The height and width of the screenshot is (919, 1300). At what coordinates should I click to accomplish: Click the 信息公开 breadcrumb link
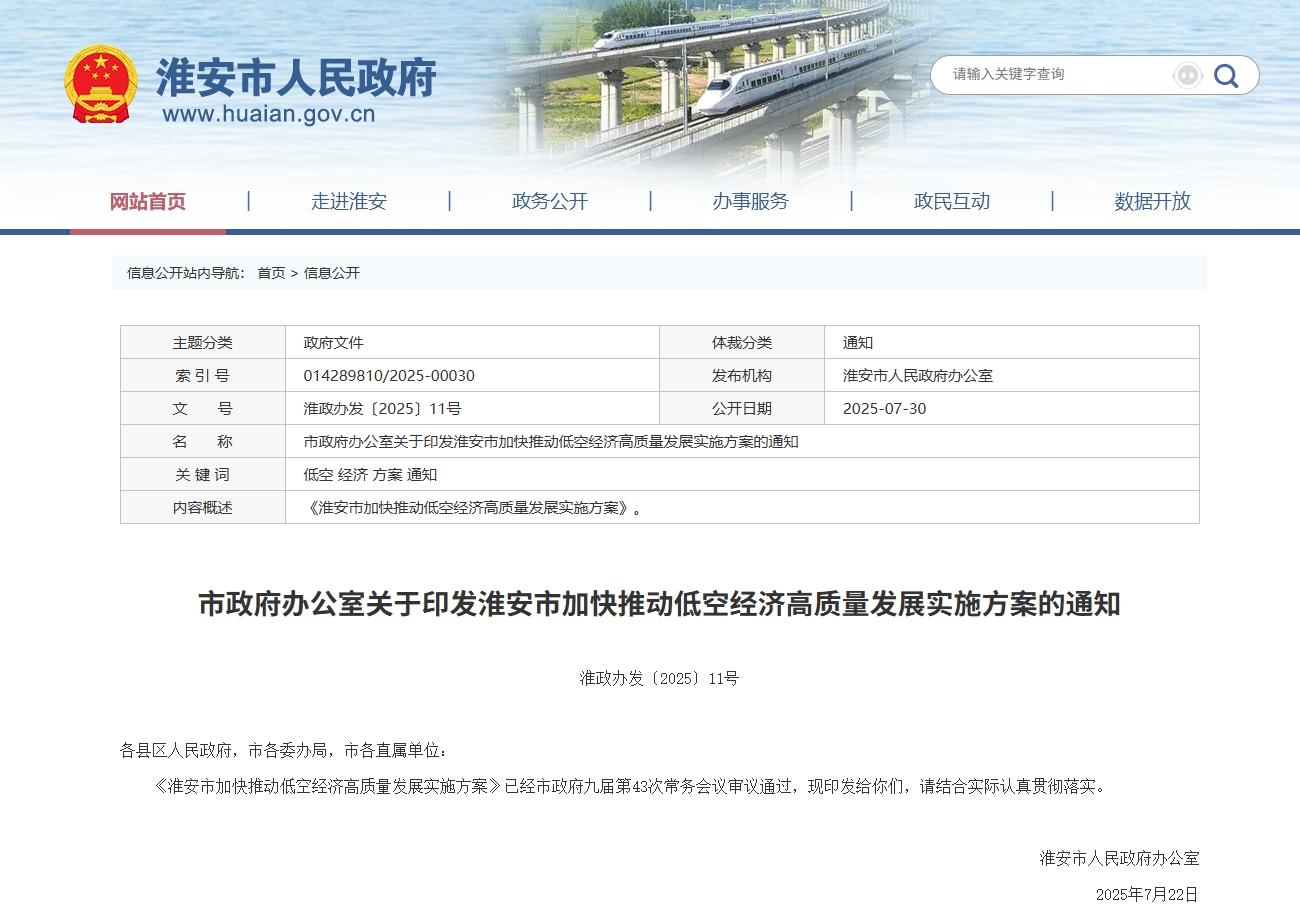(332, 273)
